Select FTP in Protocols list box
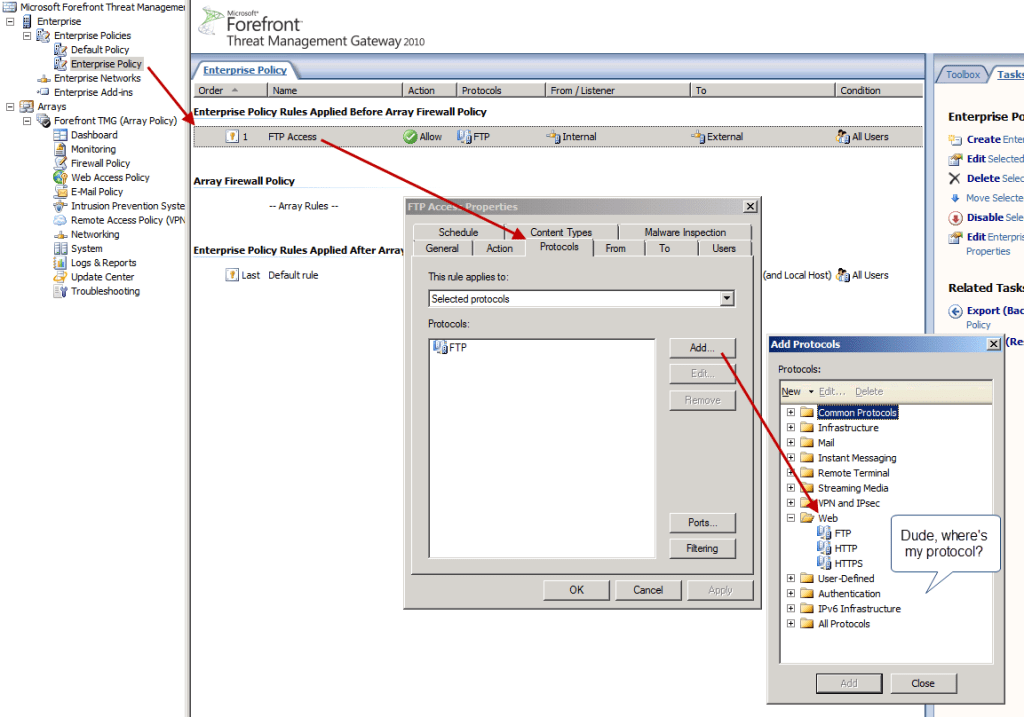Screen dimensions: 1024x717 pyautogui.click(x=451, y=347)
